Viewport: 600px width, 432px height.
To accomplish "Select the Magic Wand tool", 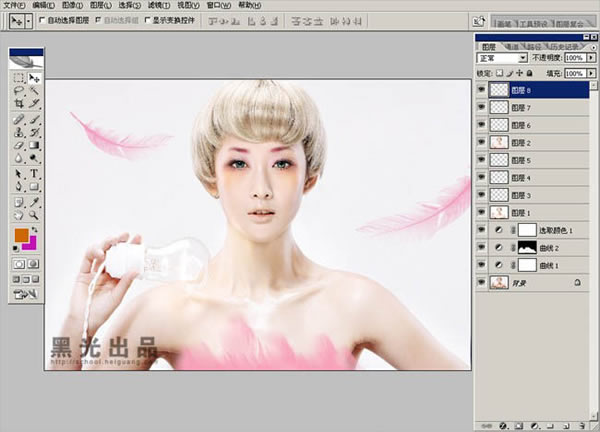I will pyautogui.click(x=34, y=91).
